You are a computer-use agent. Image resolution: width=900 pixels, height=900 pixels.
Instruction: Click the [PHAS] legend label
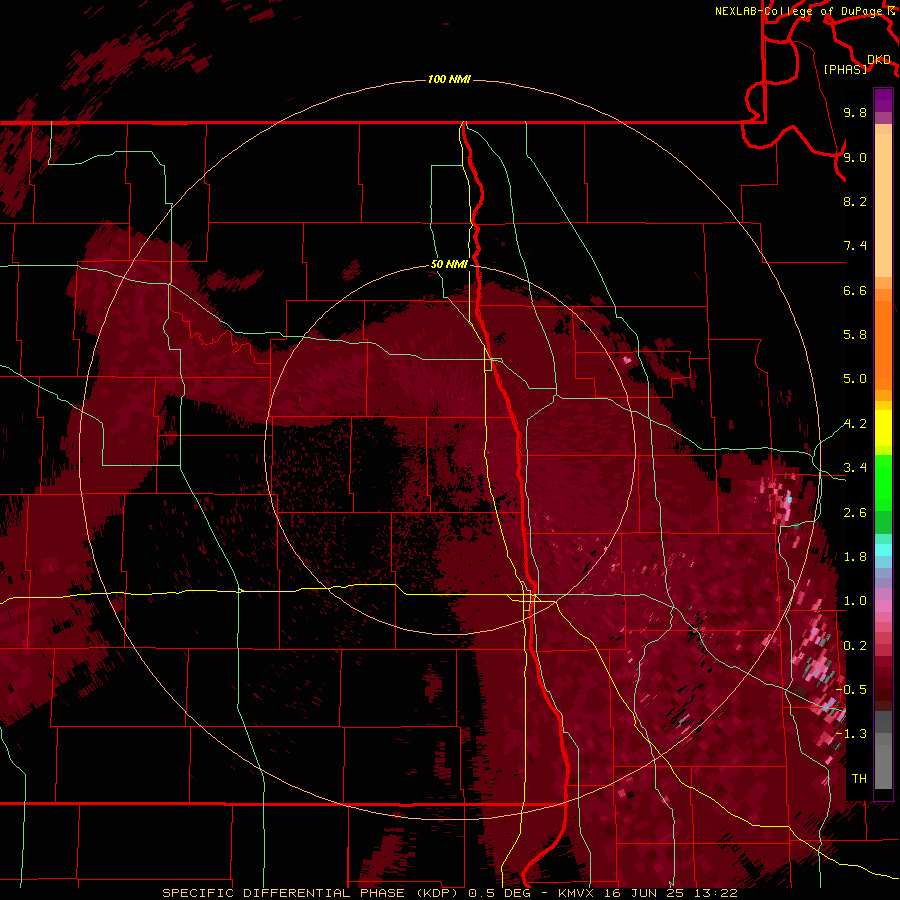tap(845, 69)
